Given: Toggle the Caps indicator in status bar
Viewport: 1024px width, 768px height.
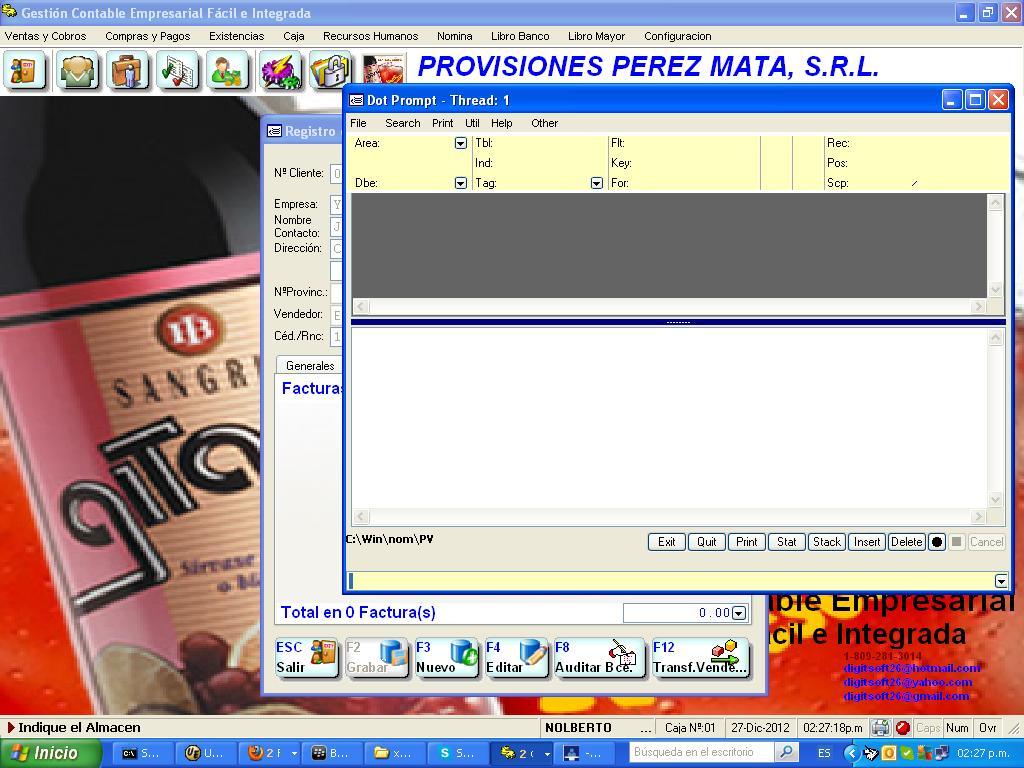Looking at the screenshot, I should 928,728.
